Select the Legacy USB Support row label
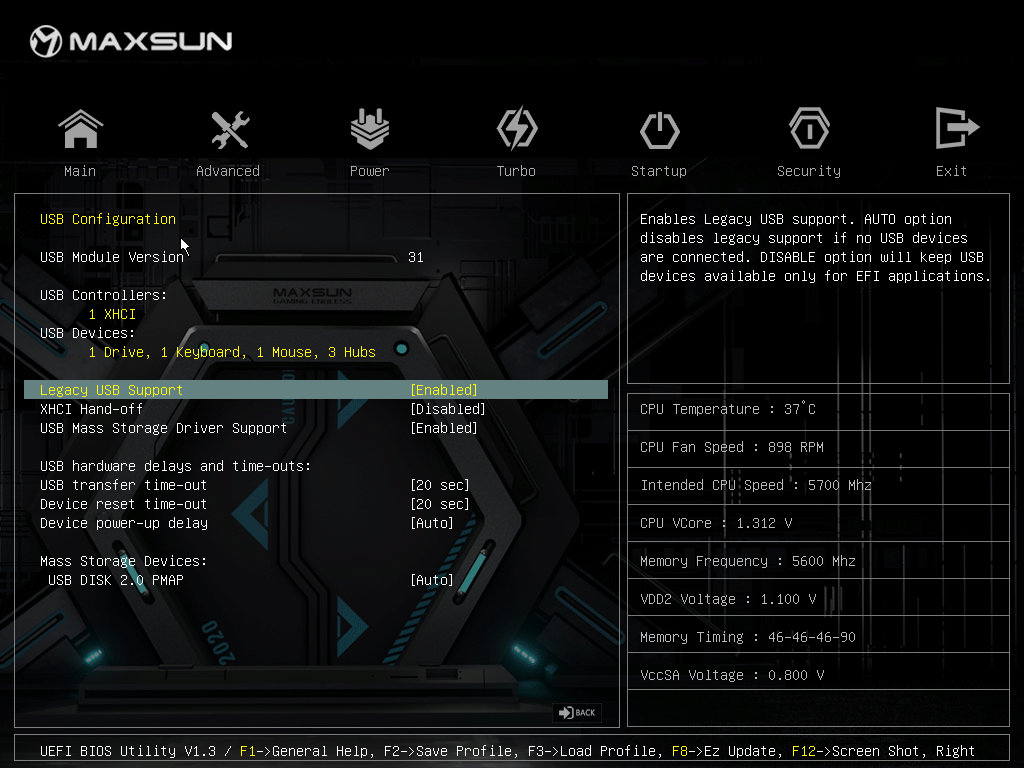1024x768 pixels. tap(111, 390)
